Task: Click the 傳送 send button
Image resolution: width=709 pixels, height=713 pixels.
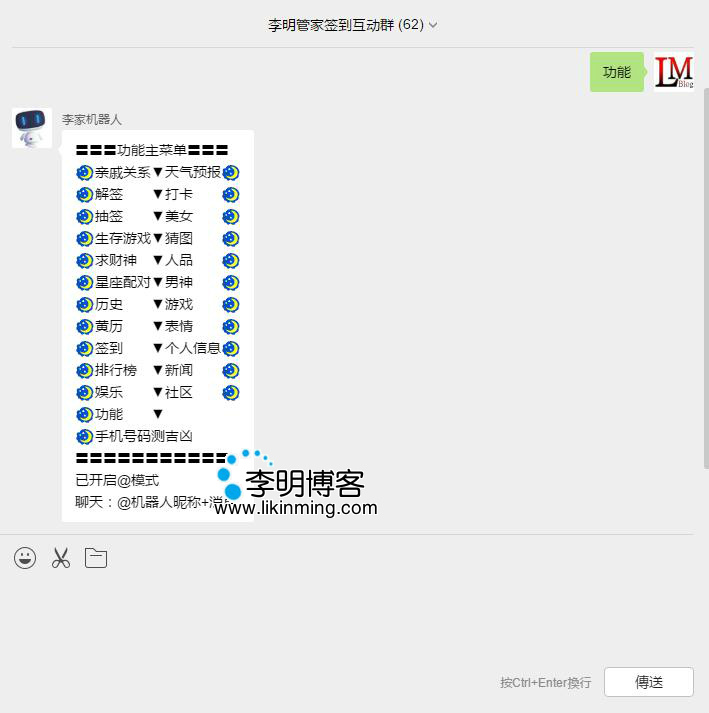Action: pos(648,682)
